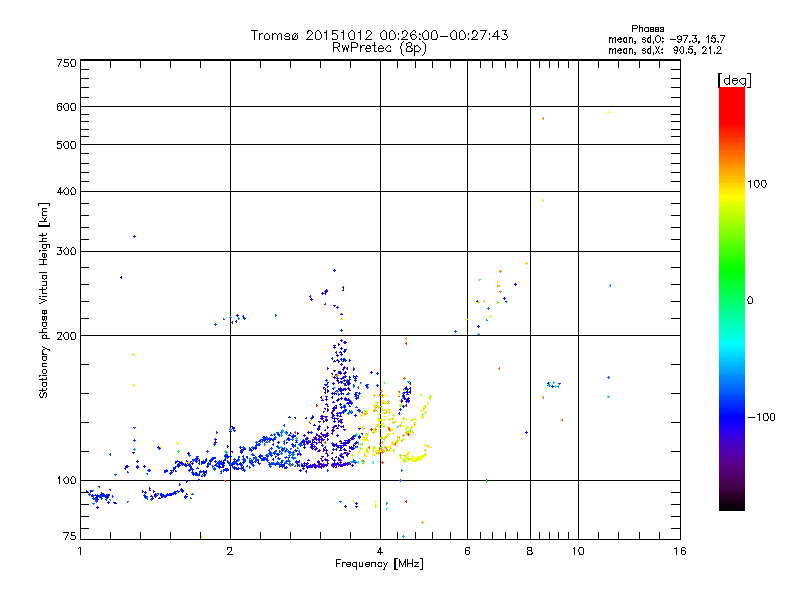Click the 'mean, sd,X: 90.5, 21.2' line

pos(665,50)
